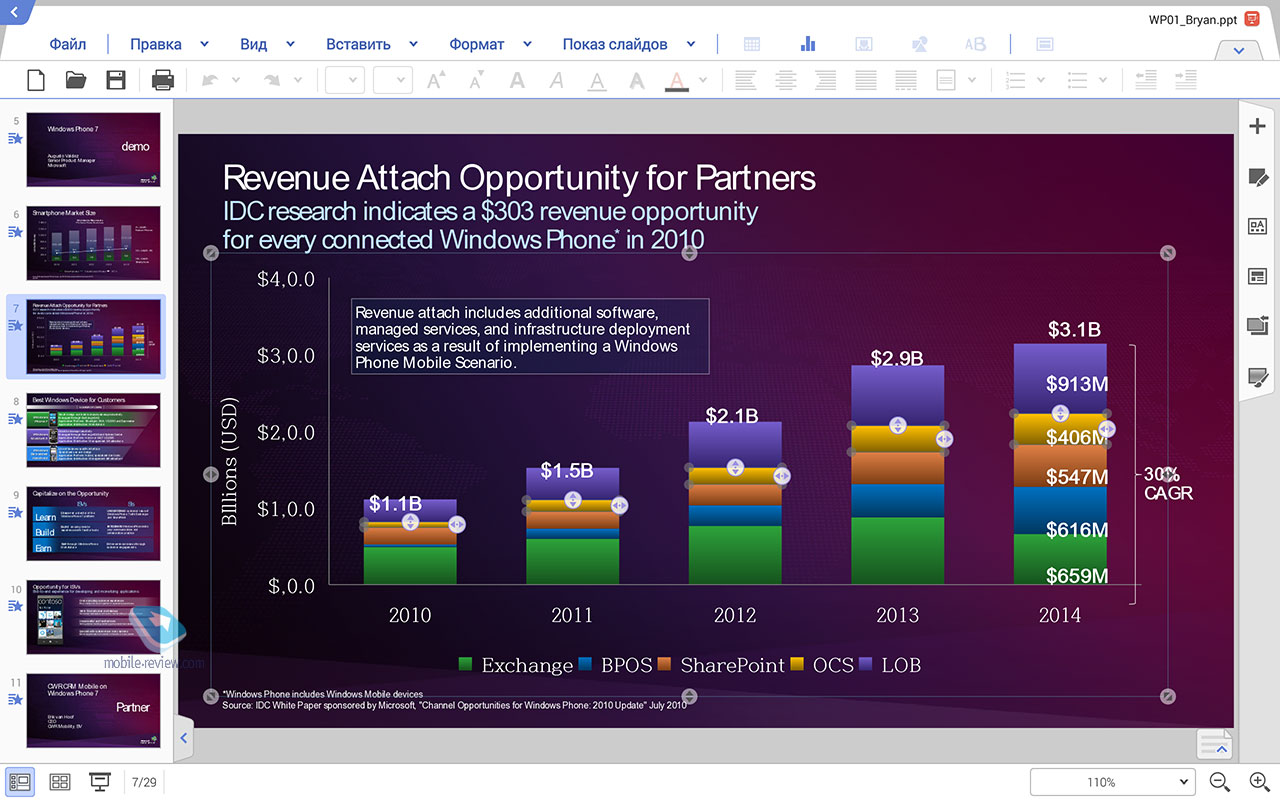Viewport: 1280px width, 800px height.
Task: Open the edit pencil panel in the right sidebar
Action: 1258,177
